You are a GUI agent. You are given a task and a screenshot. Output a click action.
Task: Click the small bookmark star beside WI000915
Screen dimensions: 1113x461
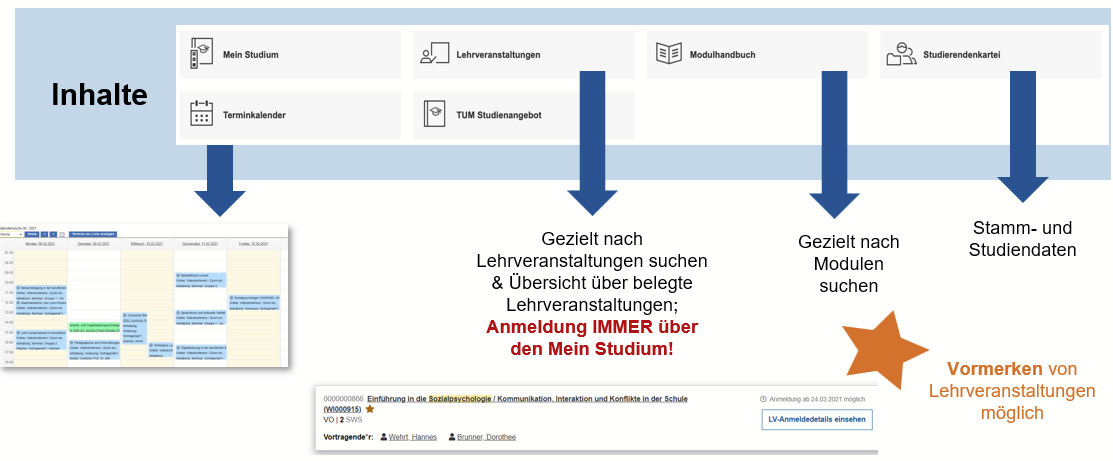coord(369,409)
